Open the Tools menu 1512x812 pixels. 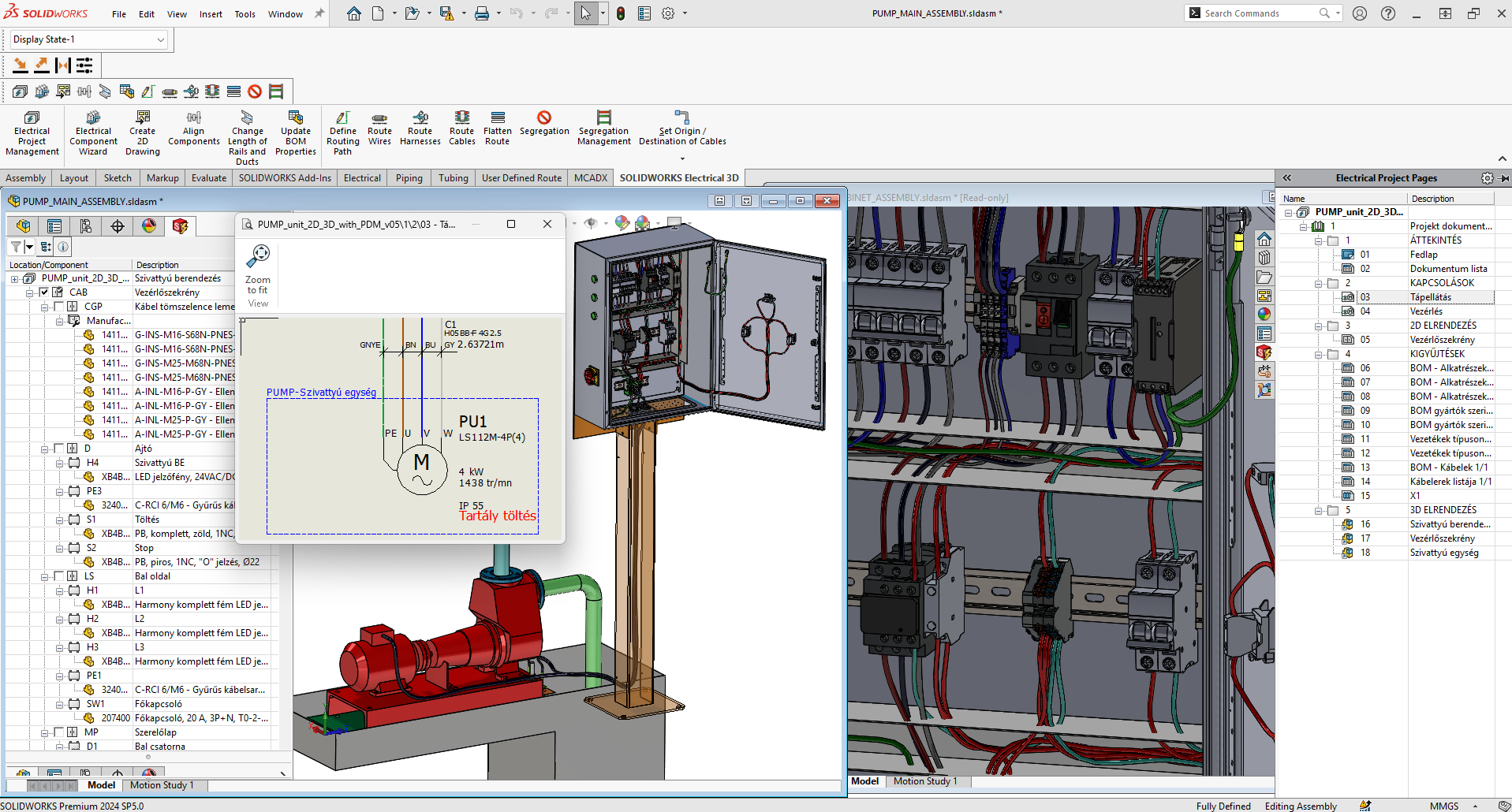click(x=245, y=14)
